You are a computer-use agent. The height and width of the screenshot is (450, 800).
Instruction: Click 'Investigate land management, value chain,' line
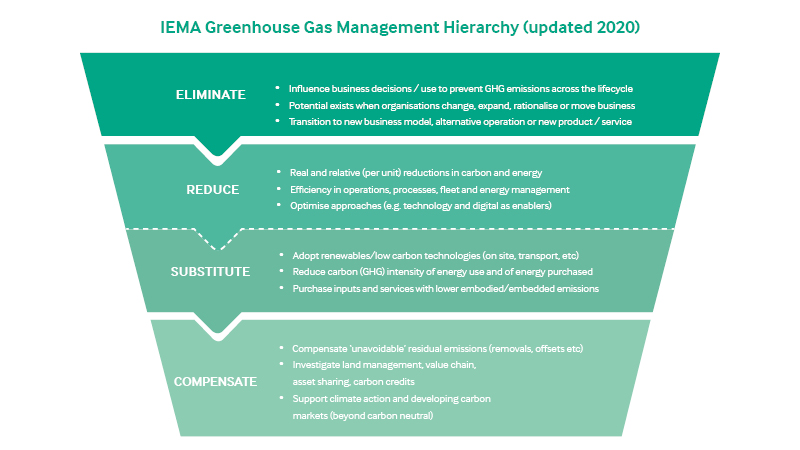point(384,365)
